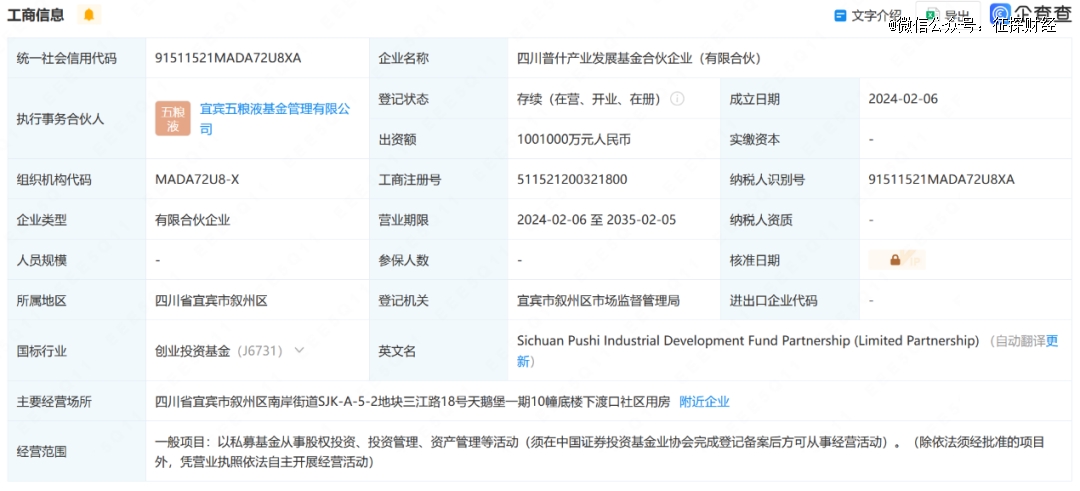1080x491 pixels.
Task: Click organization code MADA72U8-X
Action: pos(197,180)
